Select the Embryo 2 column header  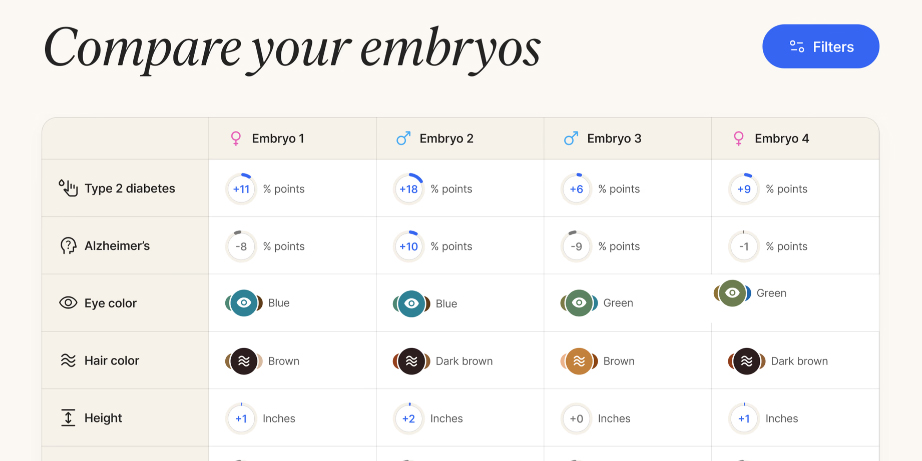[x=460, y=139]
